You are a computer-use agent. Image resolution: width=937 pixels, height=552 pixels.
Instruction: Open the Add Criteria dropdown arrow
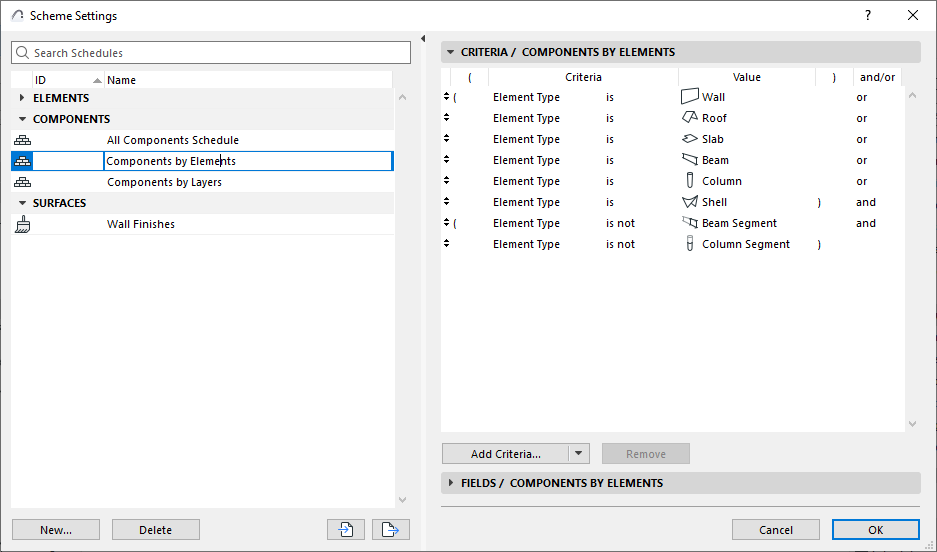579,454
